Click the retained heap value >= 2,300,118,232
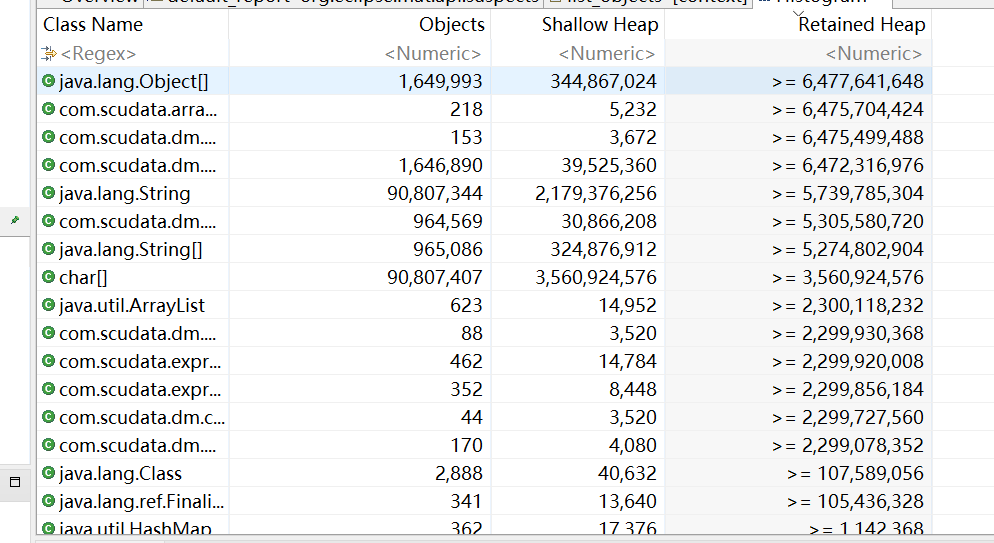This screenshot has height=543, width=994. 848,305
